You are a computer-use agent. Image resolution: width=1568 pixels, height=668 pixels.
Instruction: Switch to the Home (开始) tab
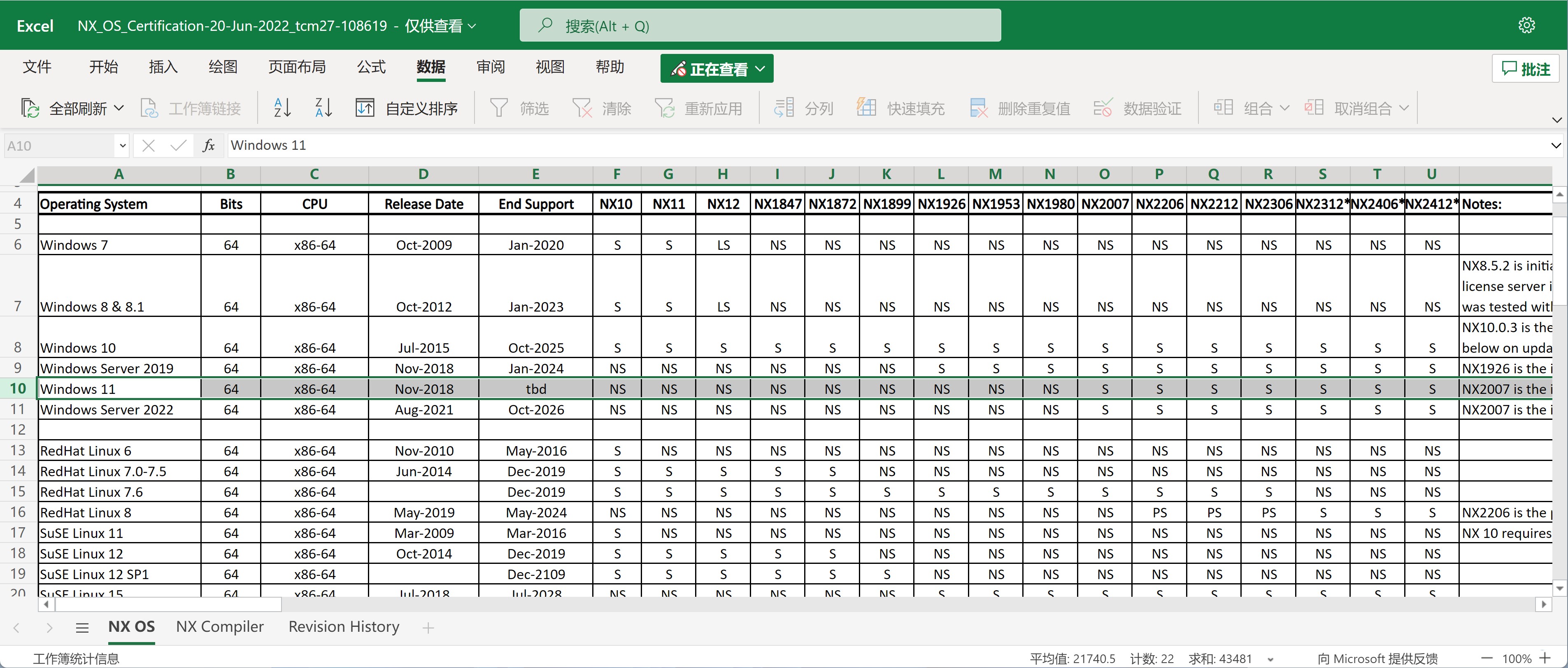(103, 67)
